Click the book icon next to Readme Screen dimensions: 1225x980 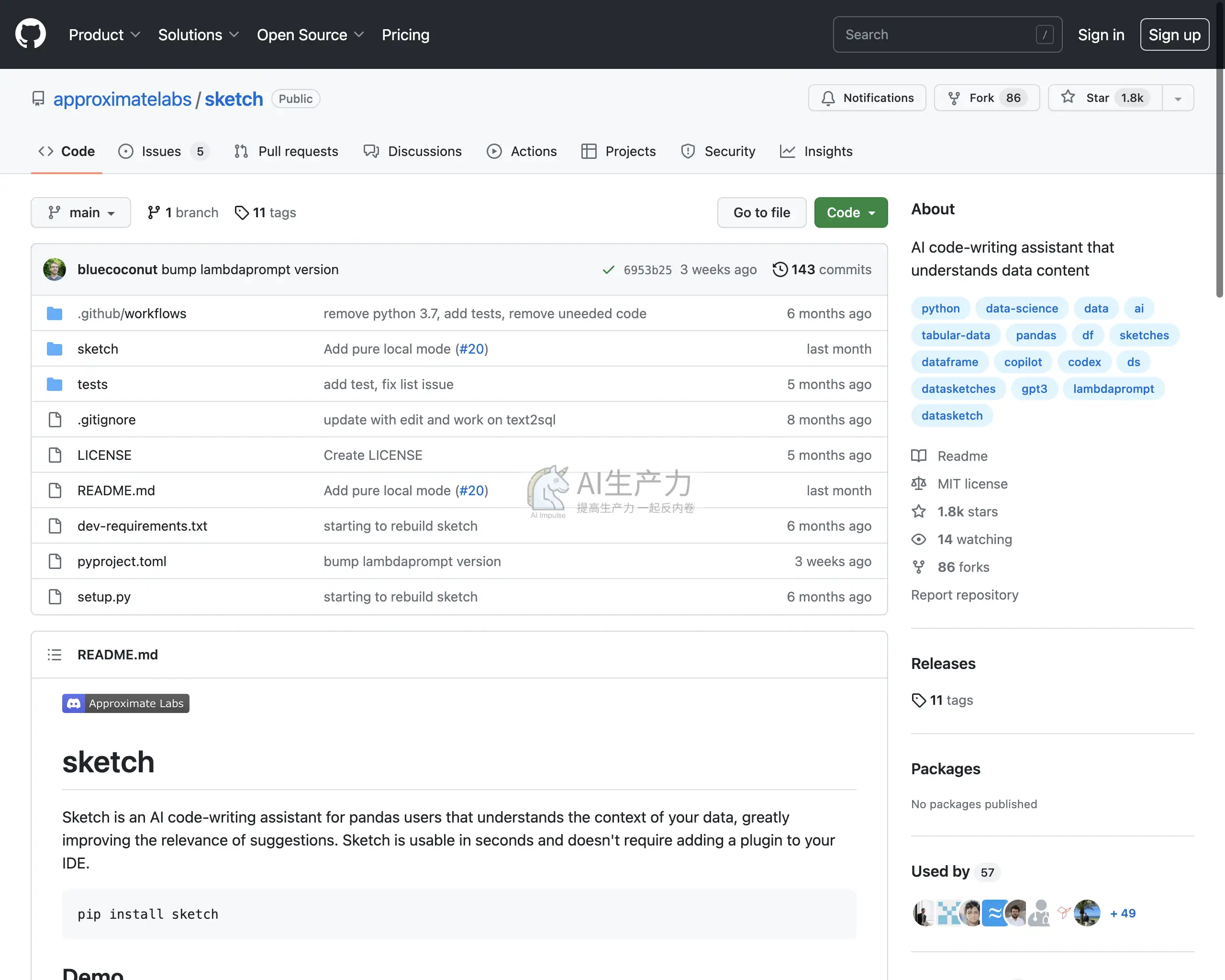(x=919, y=456)
